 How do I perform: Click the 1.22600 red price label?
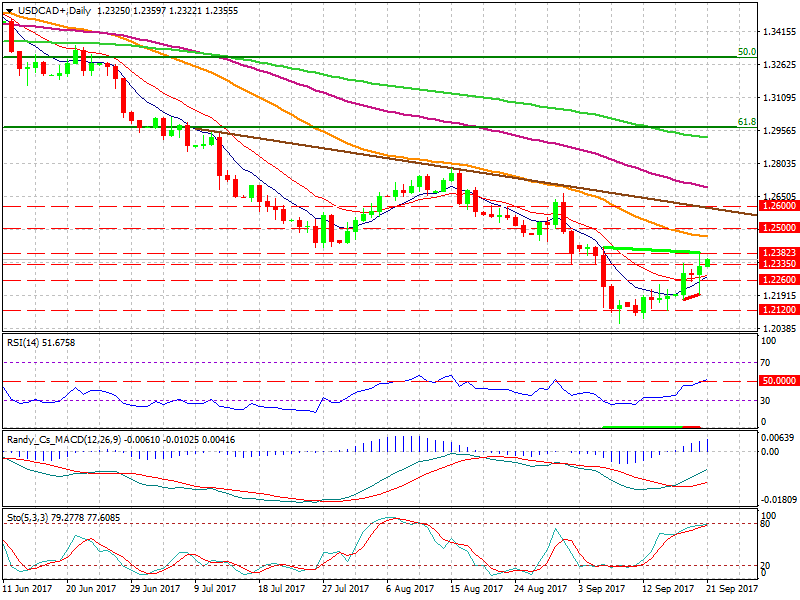click(x=778, y=280)
